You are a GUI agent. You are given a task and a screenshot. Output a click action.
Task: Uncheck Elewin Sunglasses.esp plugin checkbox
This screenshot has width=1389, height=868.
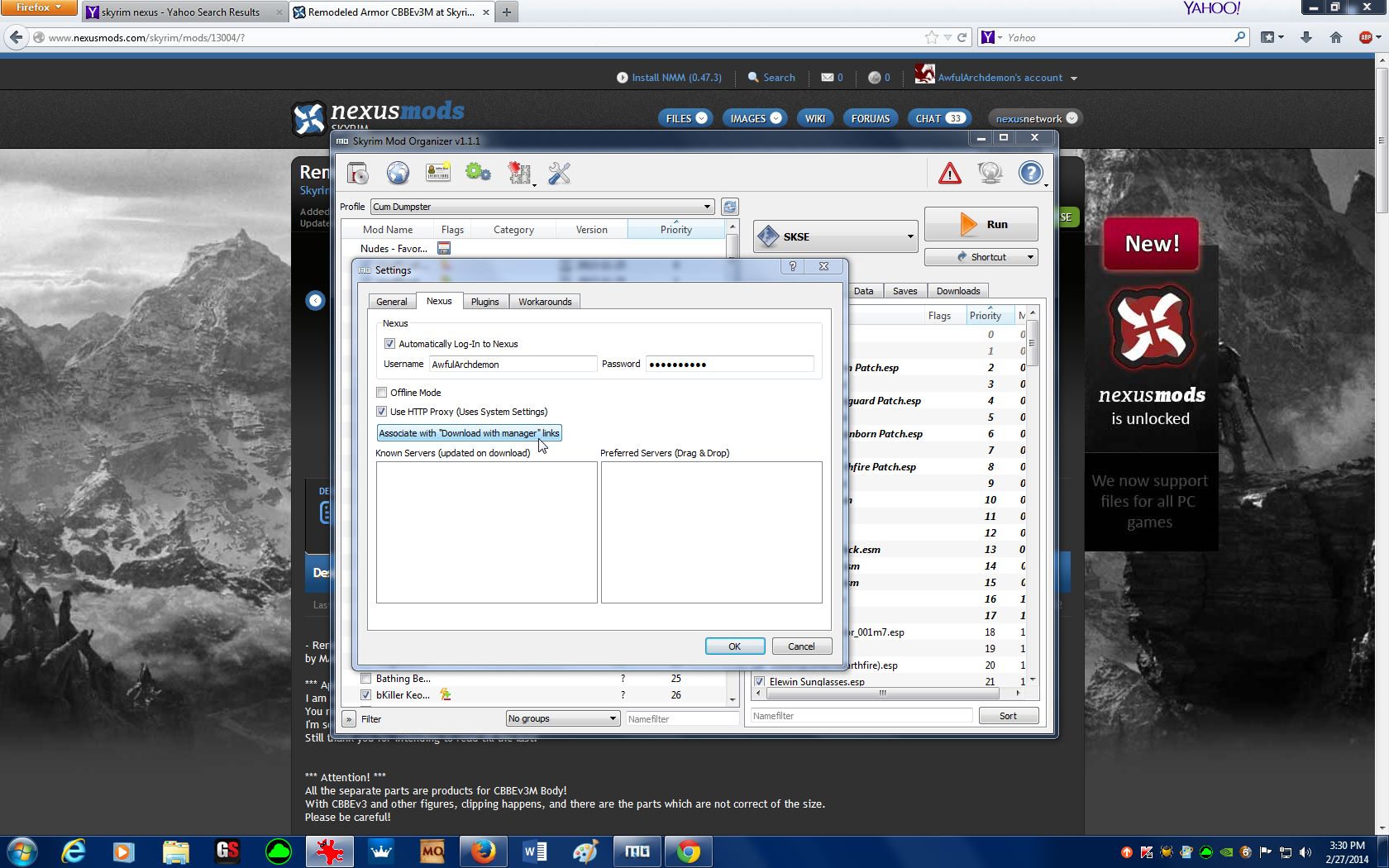coord(759,682)
